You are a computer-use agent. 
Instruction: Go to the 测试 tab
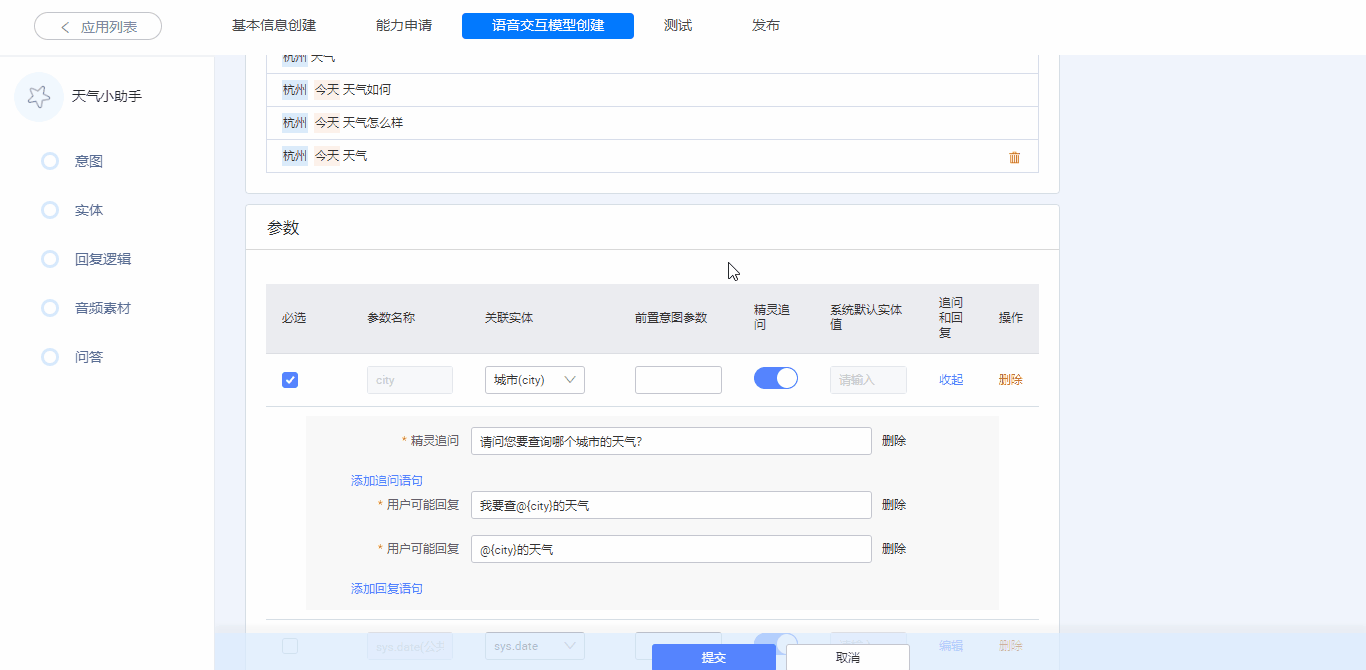point(678,26)
